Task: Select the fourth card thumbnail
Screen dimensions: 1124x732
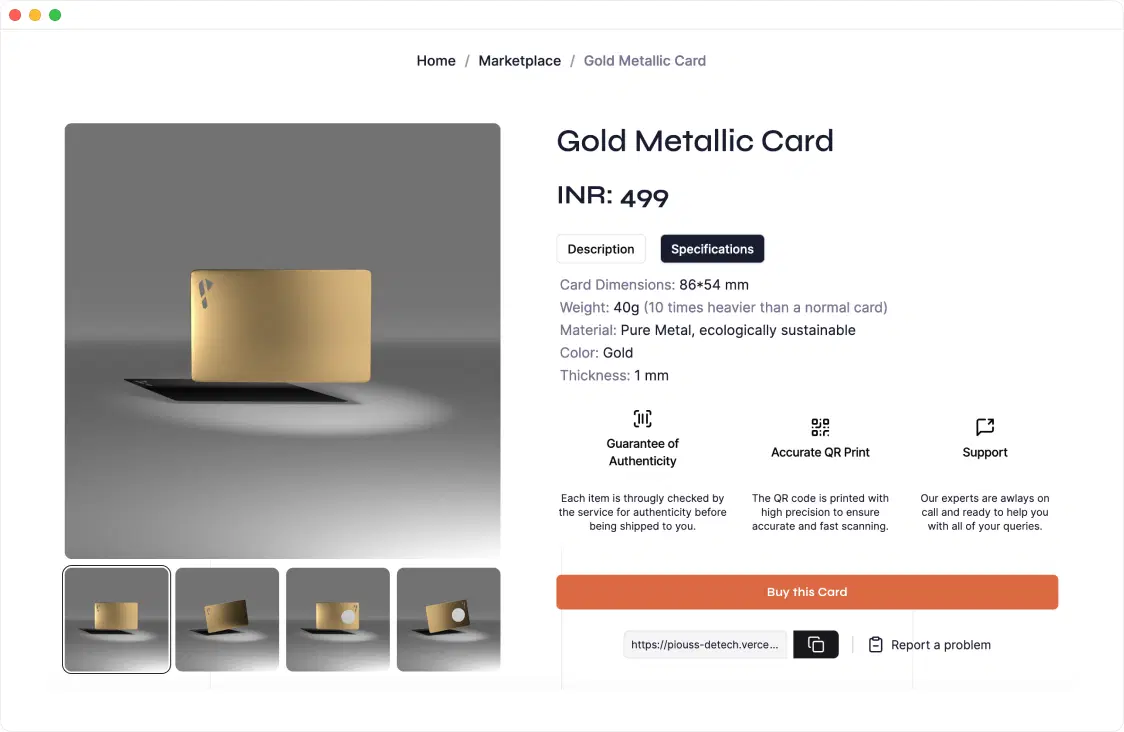Action: (448, 619)
